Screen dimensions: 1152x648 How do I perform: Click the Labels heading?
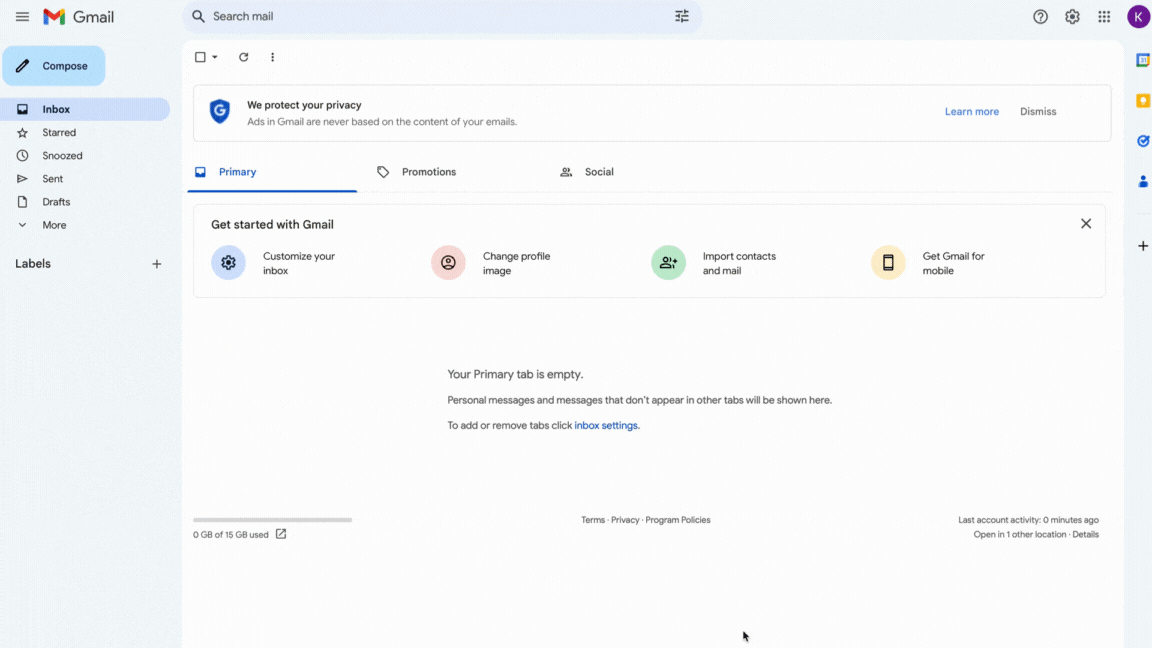pyautogui.click(x=33, y=264)
